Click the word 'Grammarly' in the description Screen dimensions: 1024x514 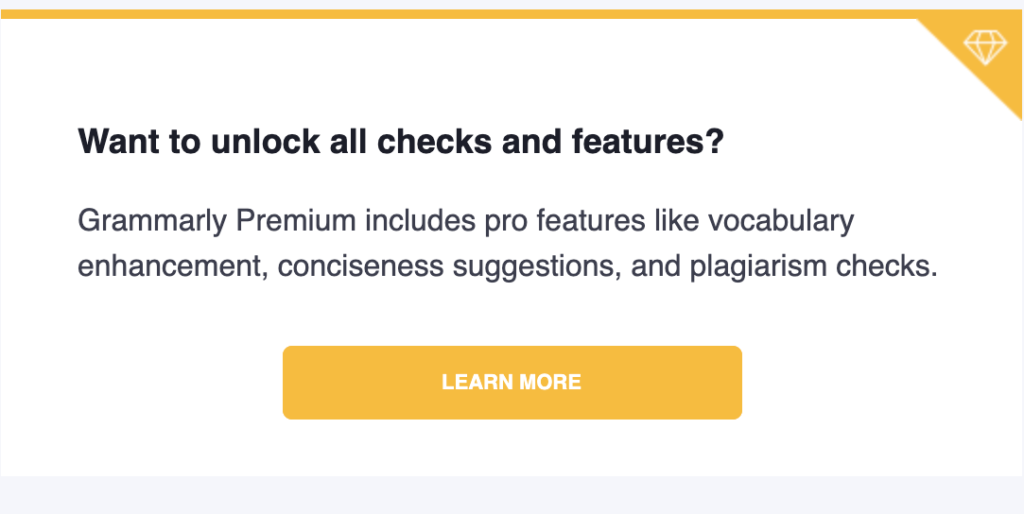[153, 222]
